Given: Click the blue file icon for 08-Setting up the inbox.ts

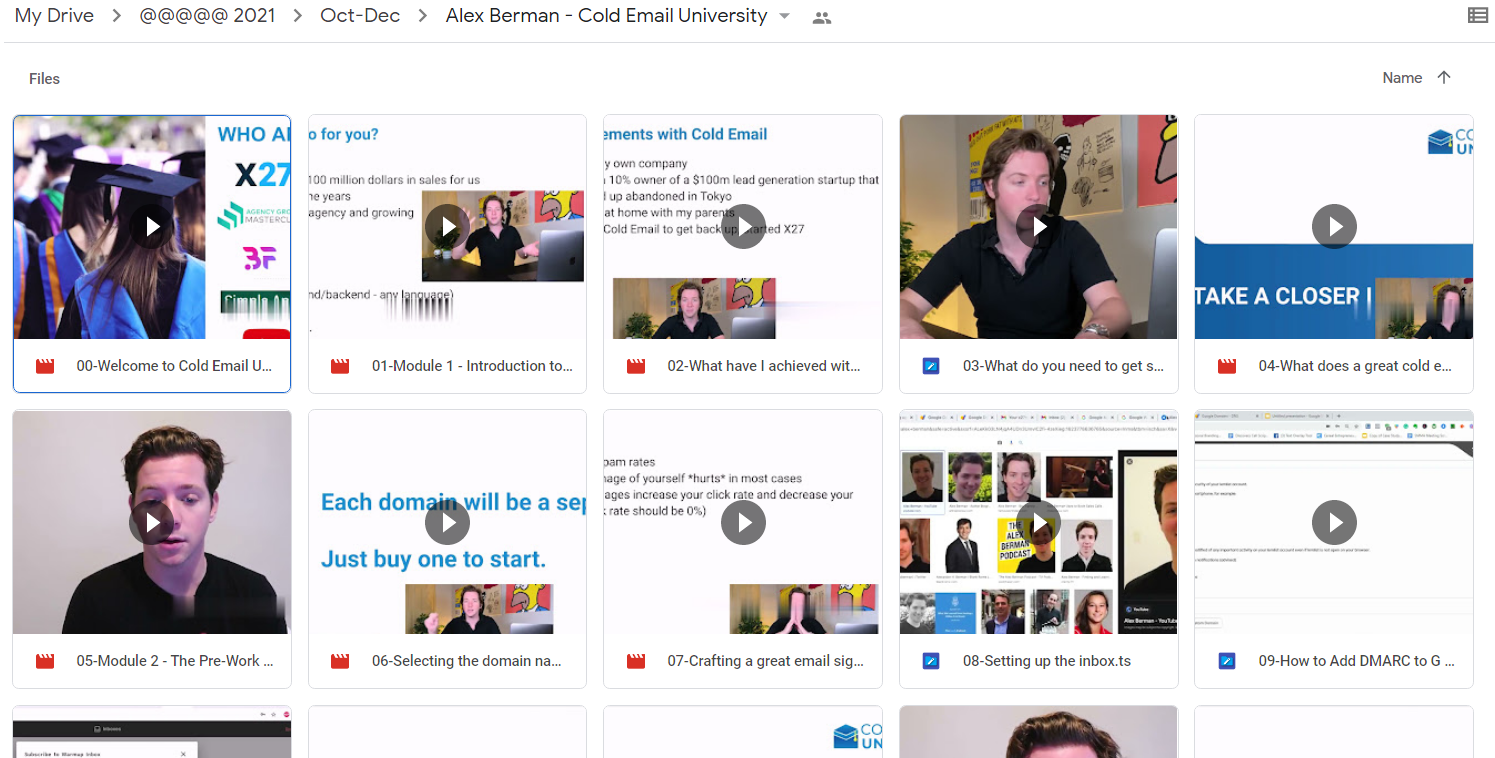Looking at the screenshot, I should point(931,661).
